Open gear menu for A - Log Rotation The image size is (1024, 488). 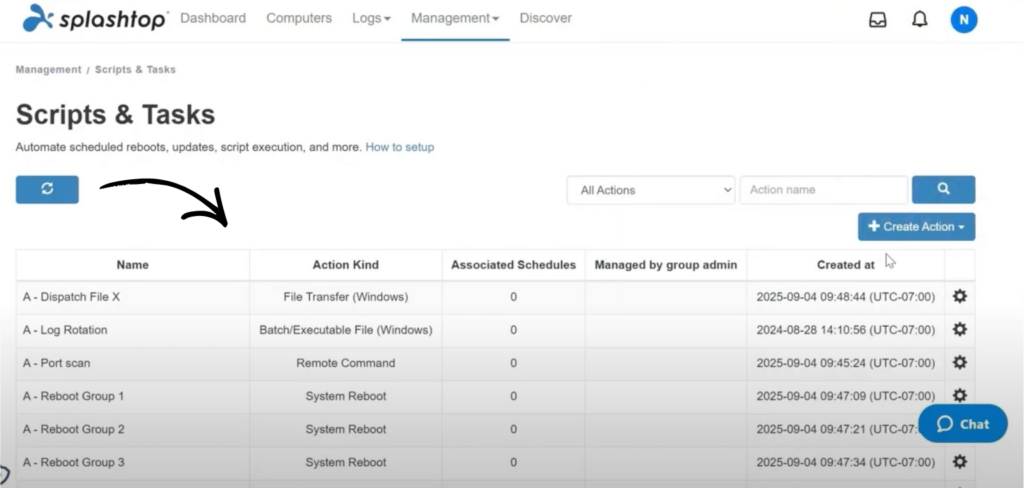coord(959,329)
